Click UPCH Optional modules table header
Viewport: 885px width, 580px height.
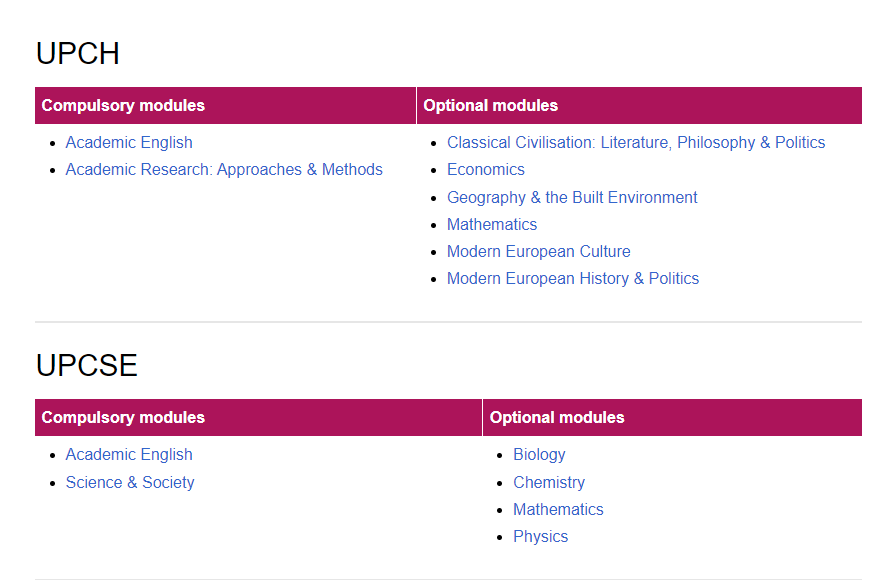(639, 106)
